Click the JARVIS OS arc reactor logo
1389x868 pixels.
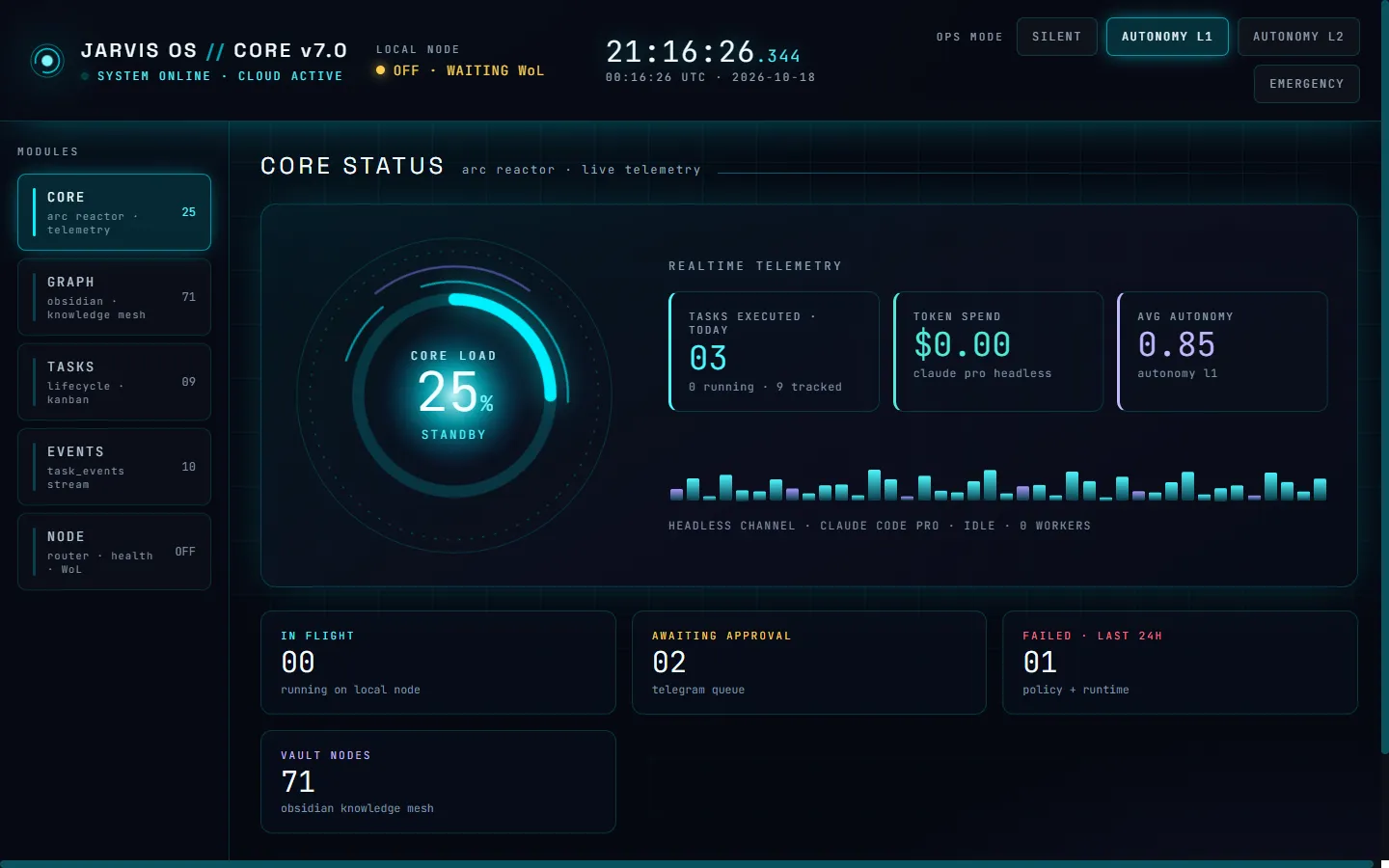47,61
